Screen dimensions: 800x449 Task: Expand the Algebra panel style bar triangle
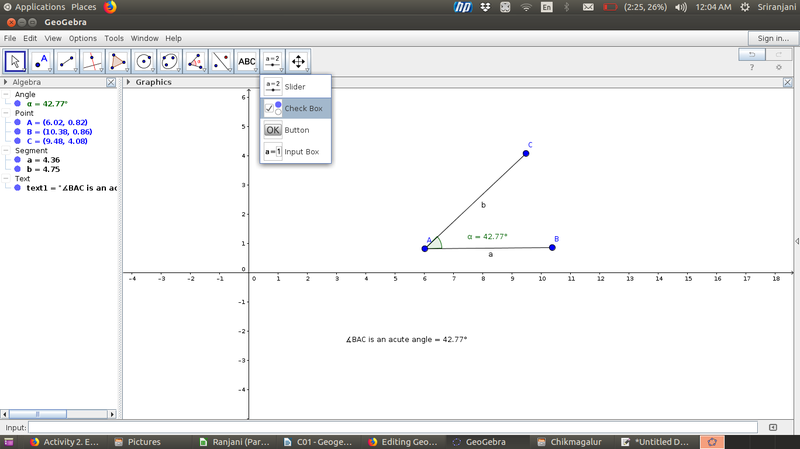tap(6, 82)
